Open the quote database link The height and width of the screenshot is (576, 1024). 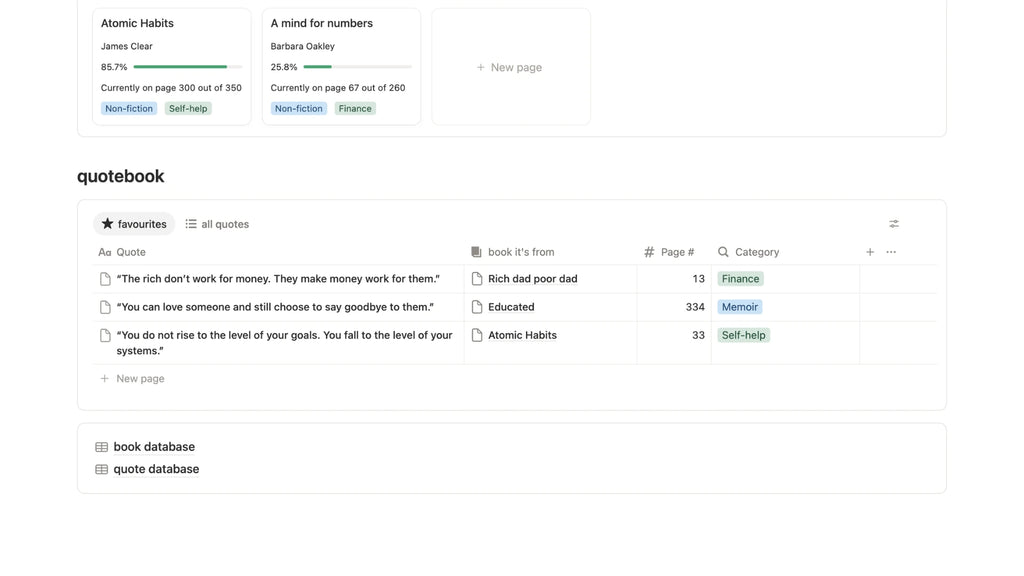[156, 470]
